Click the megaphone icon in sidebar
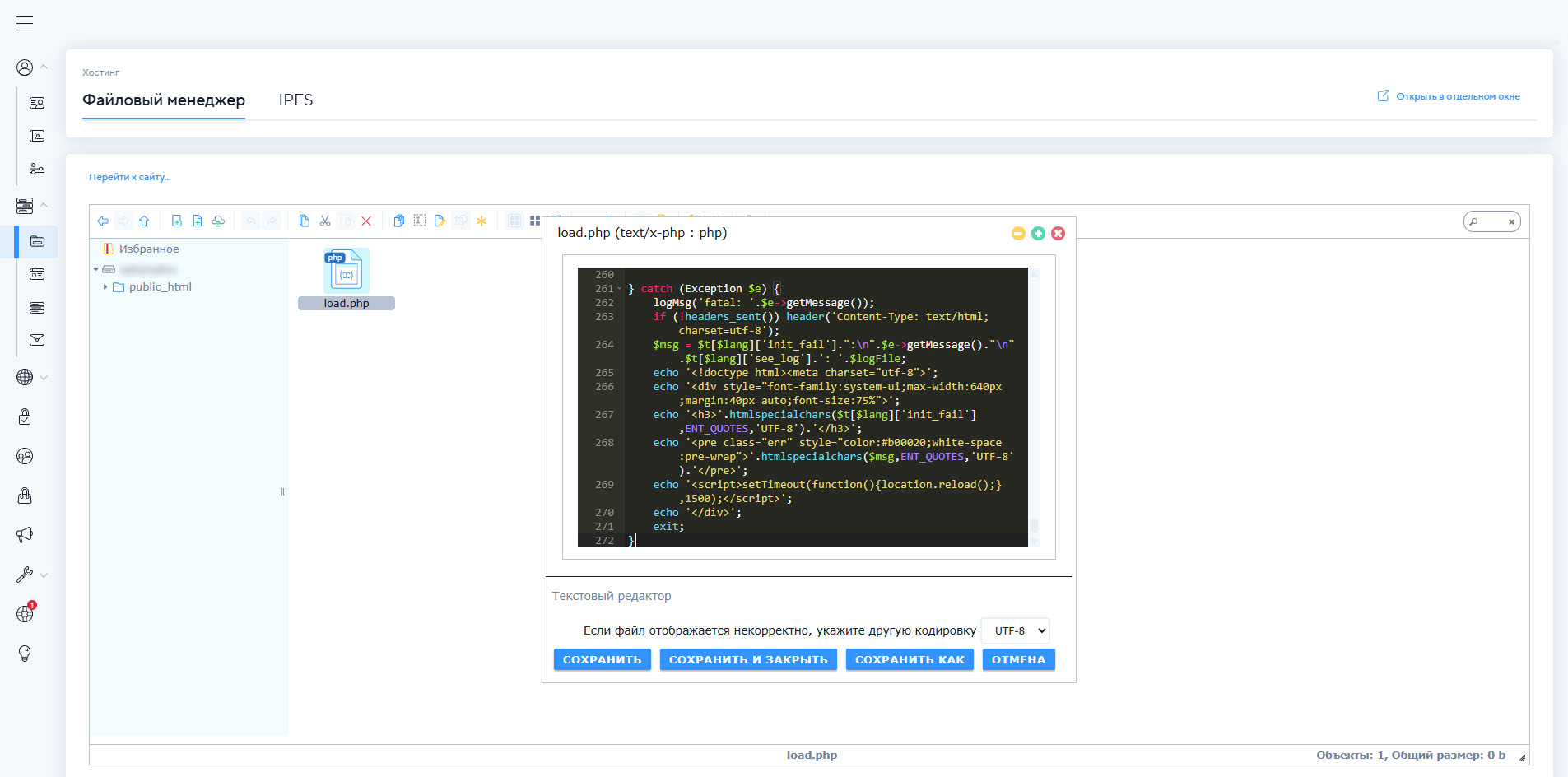Image resolution: width=1568 pixels, height=777 pixels. (x=25, y=535)
